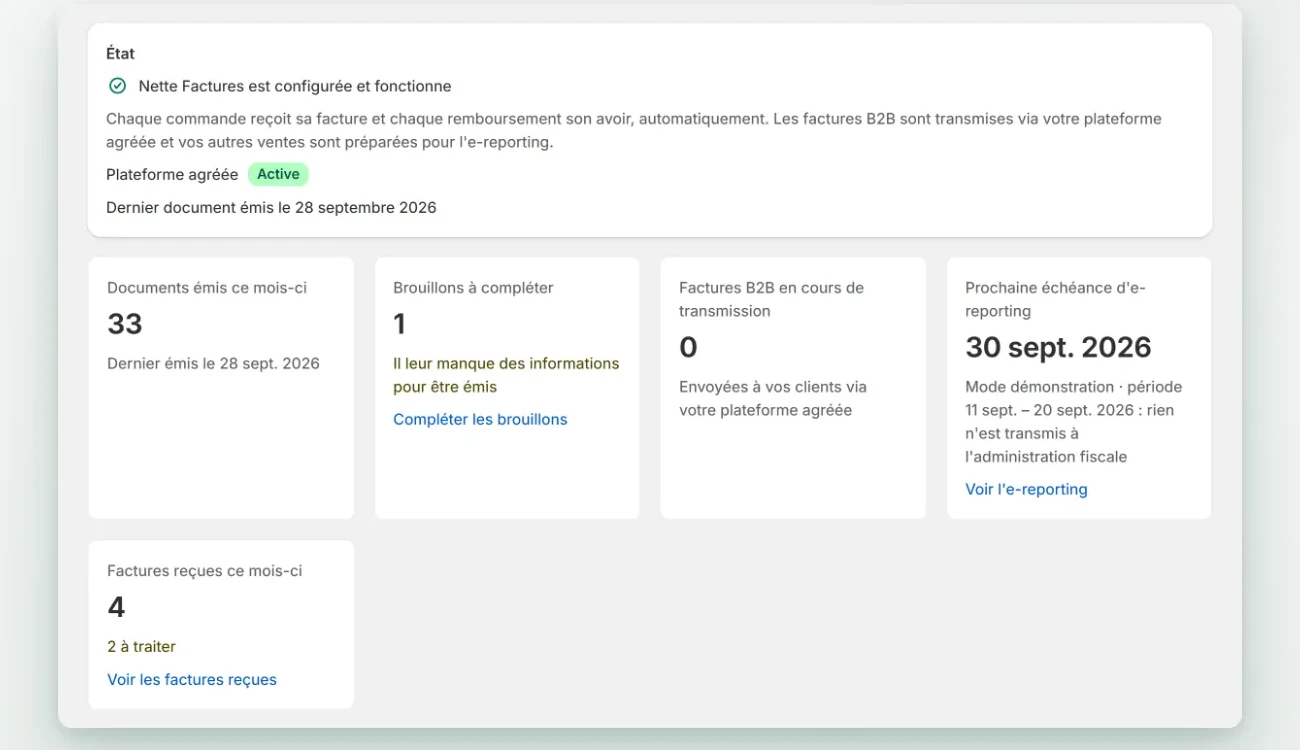Click 'Prochaine échéance d'e-reporting' card title
This screenshot has width=1300, height=750.
pyautogui.click(x=1055, y=299)
